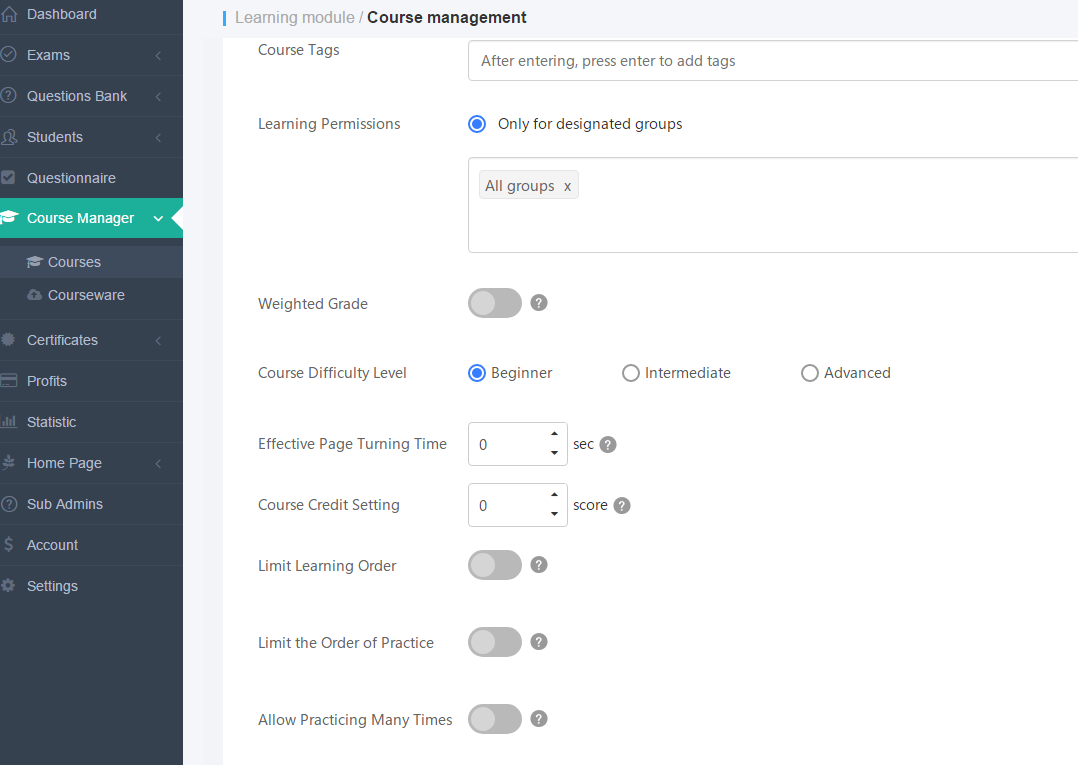Enable Limit the Order of Practice switch
Viewport: 1078px width, 765px height.
tap(495, 642)
